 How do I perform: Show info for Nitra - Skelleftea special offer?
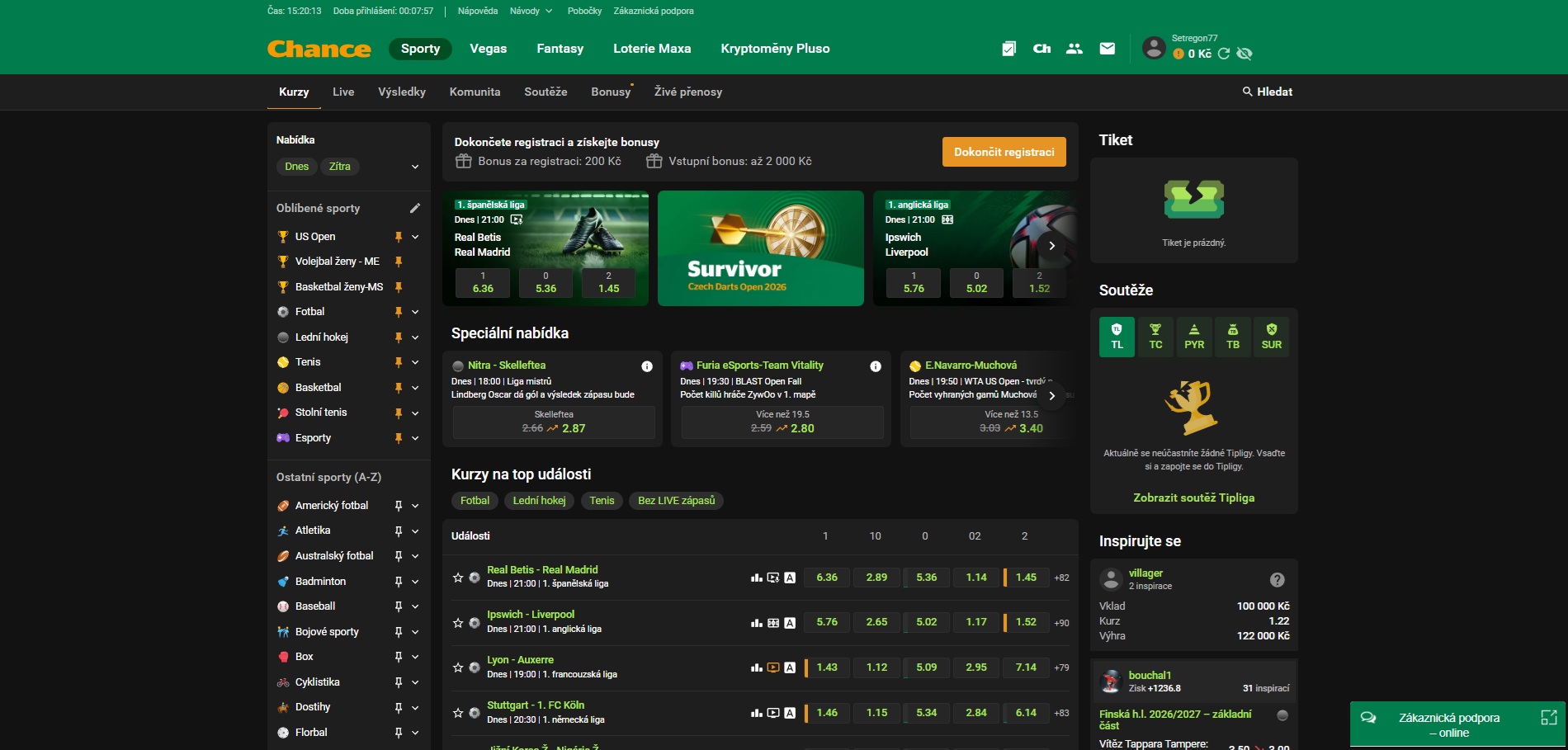point(647,366)
